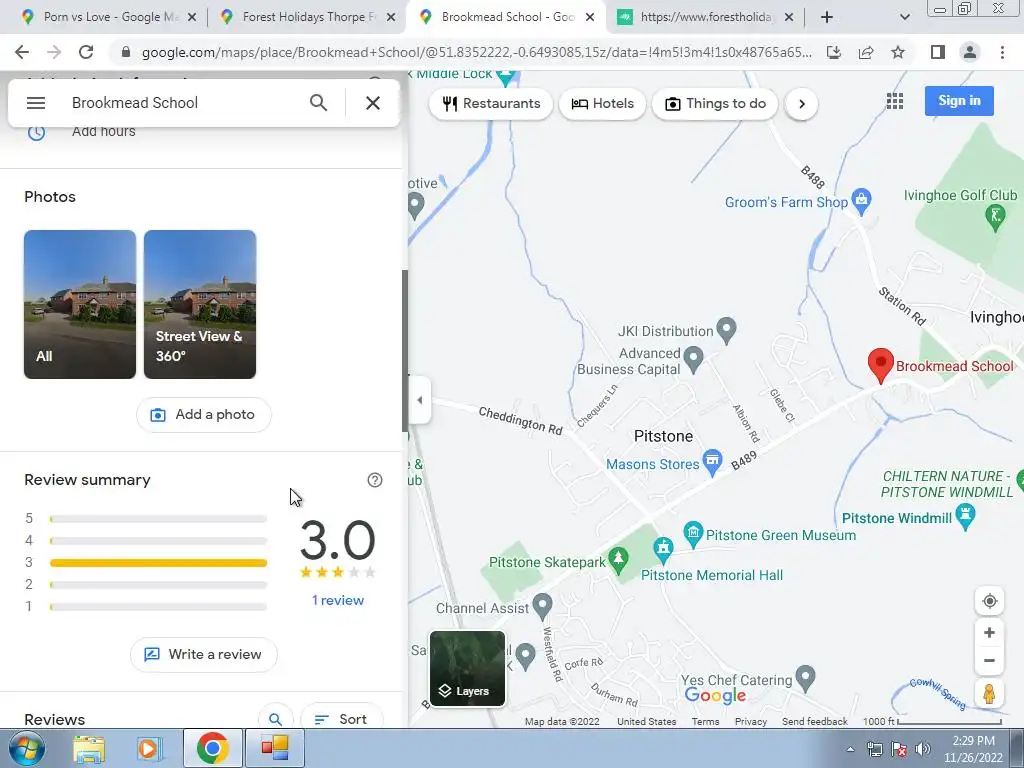The height and width of the screenshot is (768, 1024).
Task: Click the Sign in button
Action: (959, 101)
